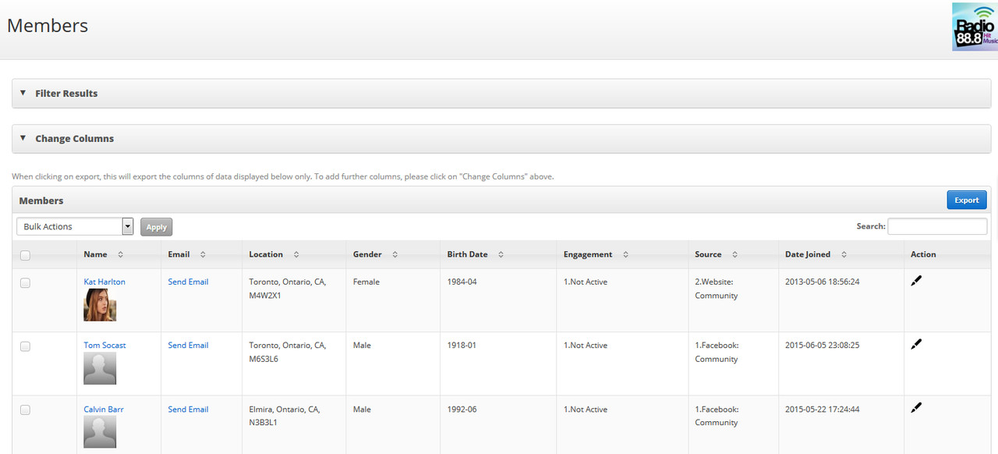Viewport: 998px width, 454px height.
Task: Check the select-all checkbox in header
Action: pyautogui.click(x=25, y=255)
